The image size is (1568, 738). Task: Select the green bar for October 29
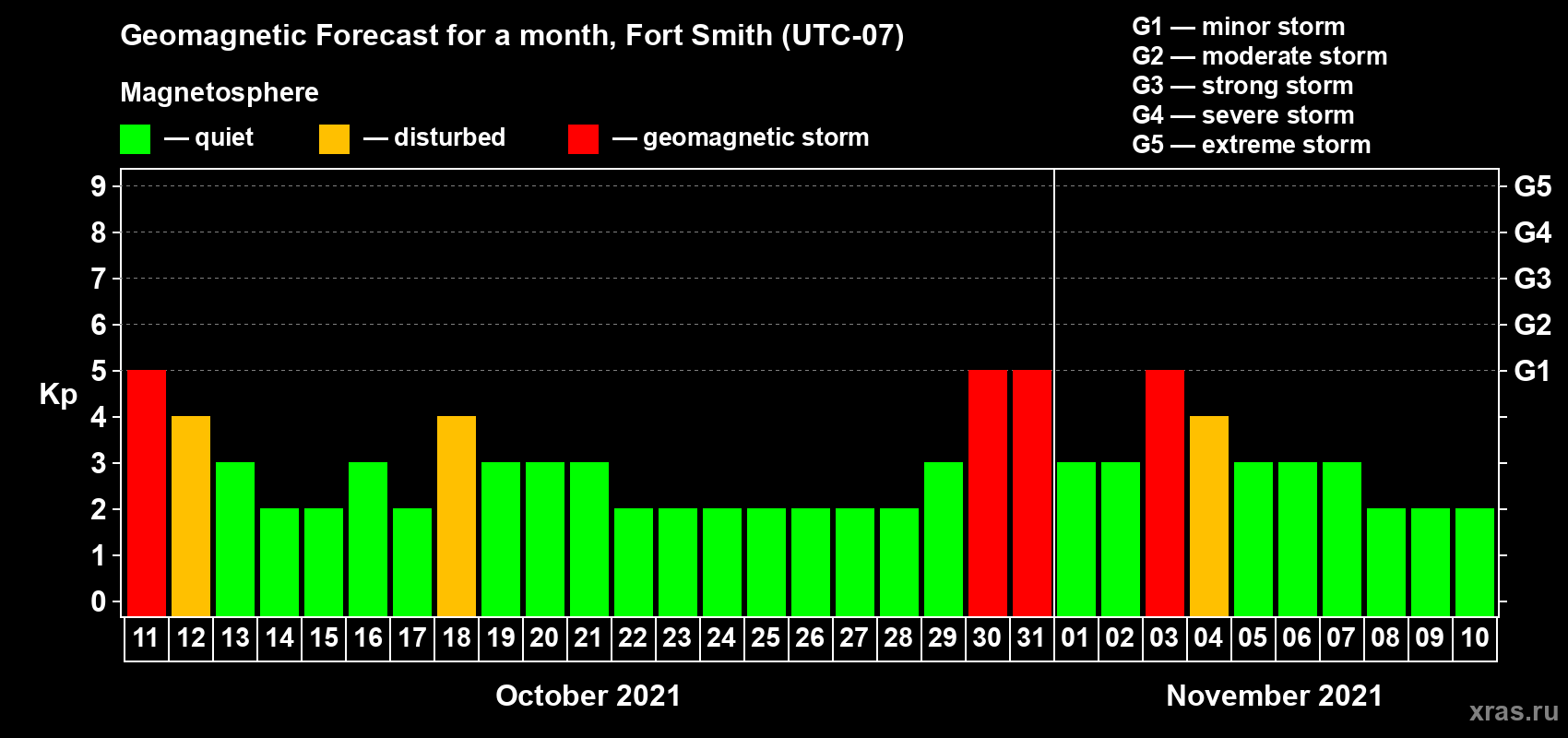click(944, 540)
